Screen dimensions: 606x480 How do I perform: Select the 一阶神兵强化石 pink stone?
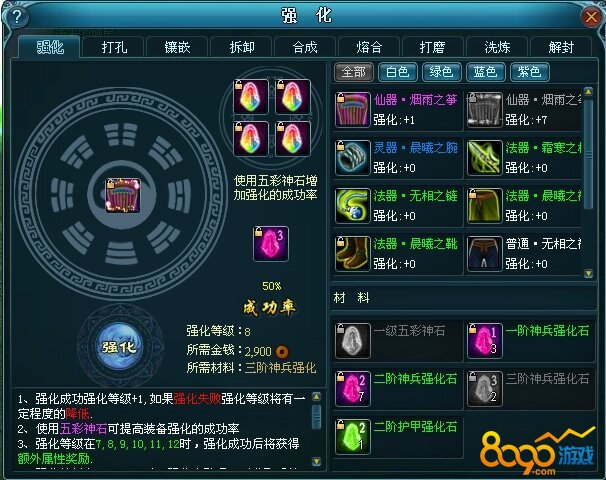click(485, 340)
